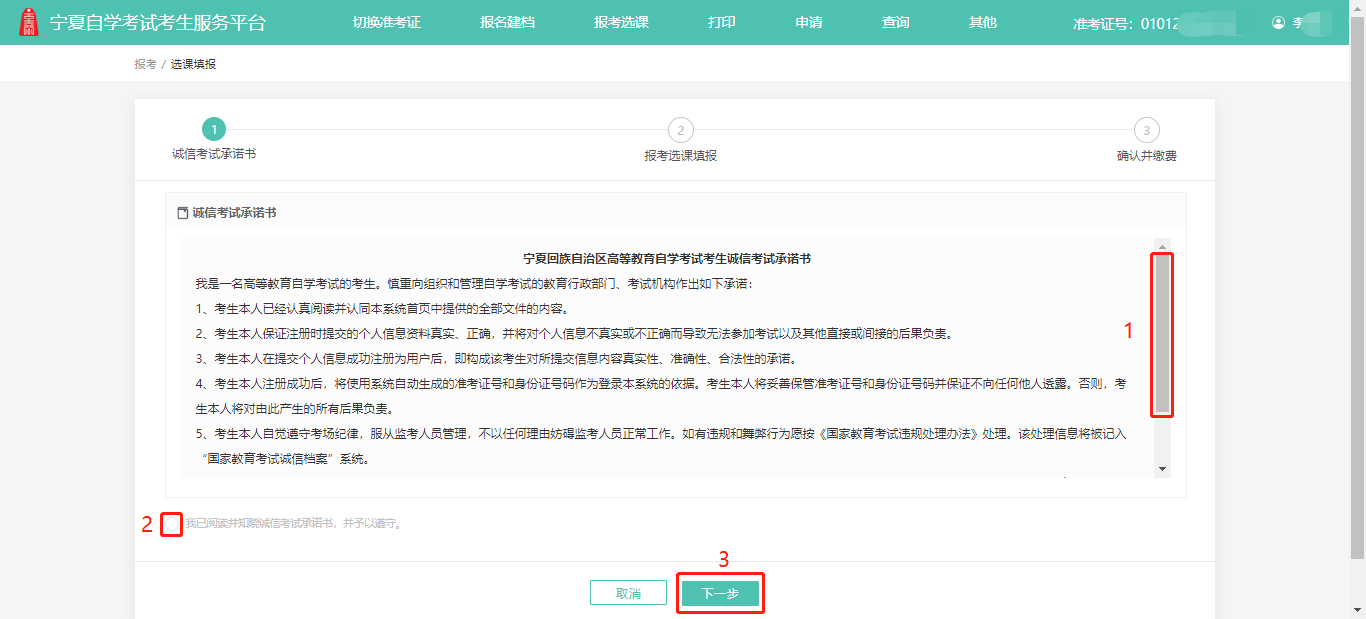1366x619 pixels.
Task: Select step 1 circle 诚信考试承诺书
Action: click(213, 129)
